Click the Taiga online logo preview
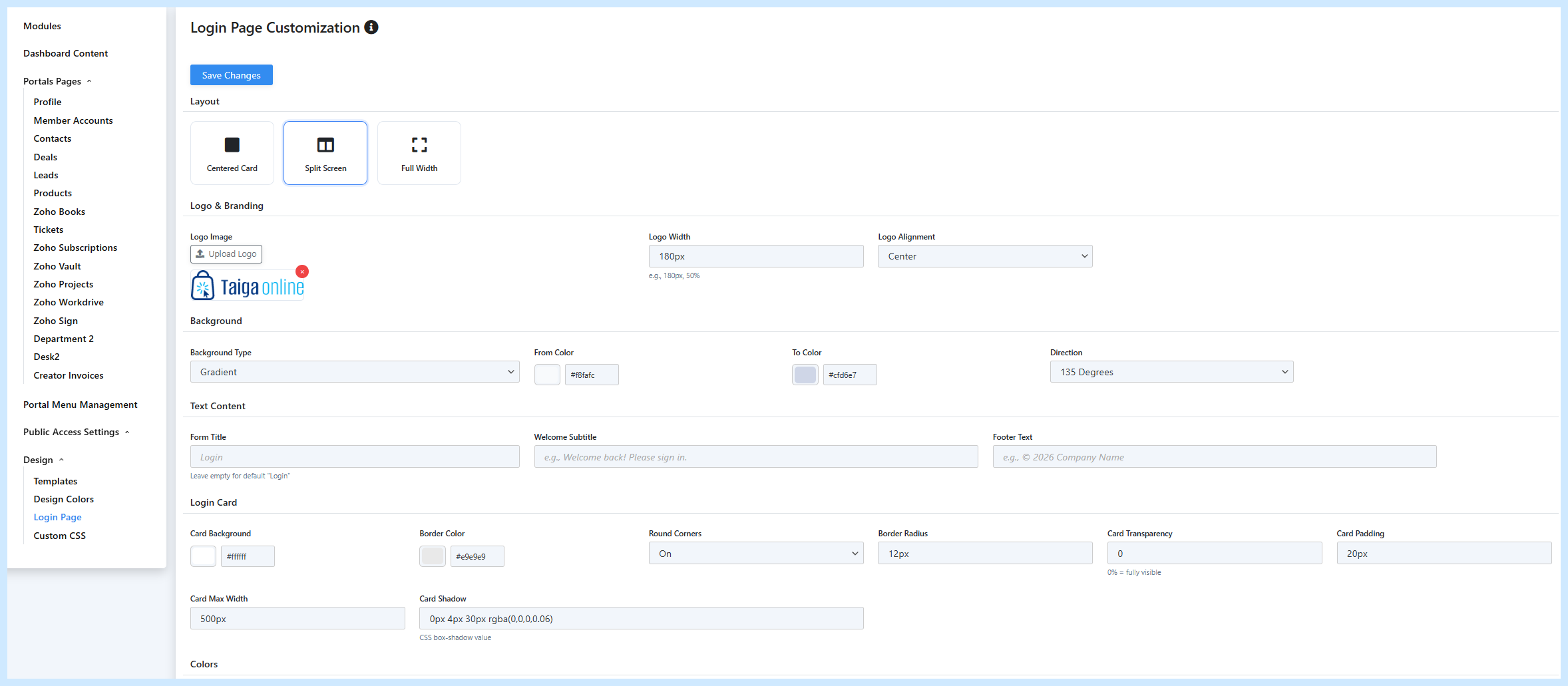The height and width of the screenshot is (686, 1568). 247,284
